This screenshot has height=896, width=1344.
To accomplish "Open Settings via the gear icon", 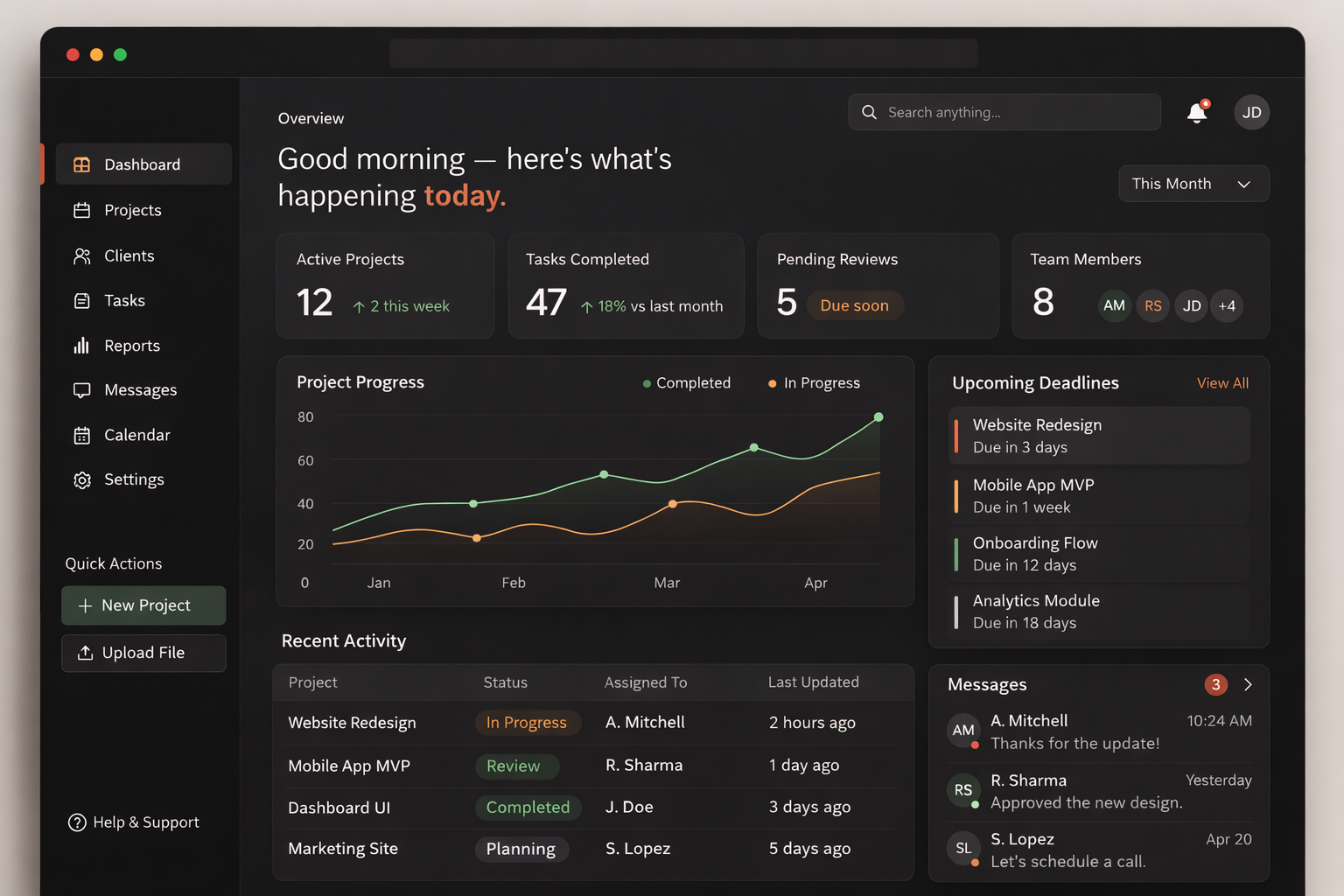I will pyautogui.click(x=82, y=479).
